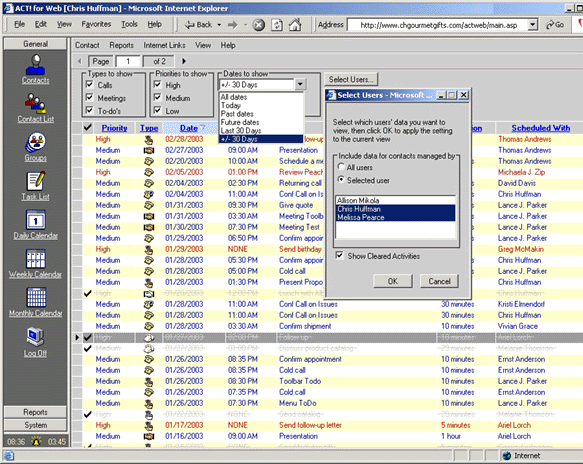The width and height of the screenshot is (583, 464).
Task: Choose Last 30 Days option
Action: [261, 130]
